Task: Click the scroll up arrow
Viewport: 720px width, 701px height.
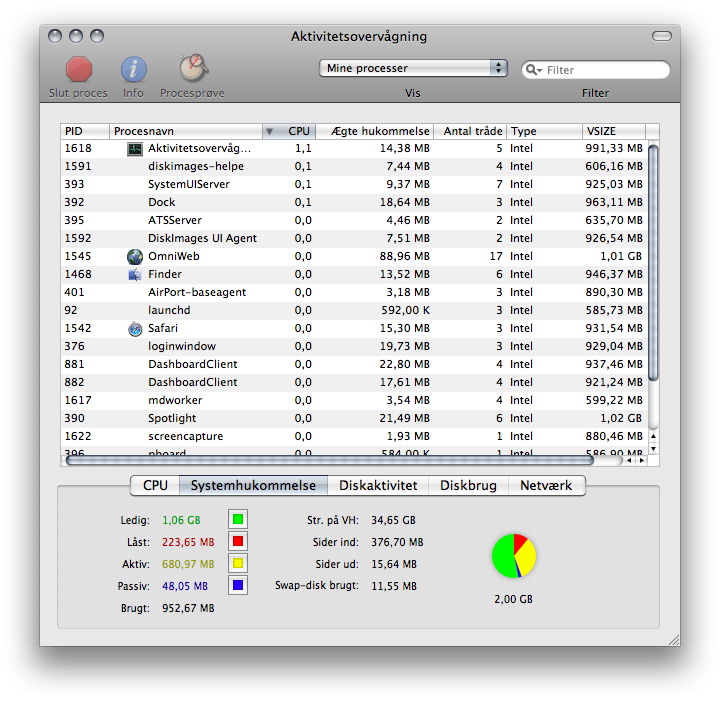Action: [653, 436]
